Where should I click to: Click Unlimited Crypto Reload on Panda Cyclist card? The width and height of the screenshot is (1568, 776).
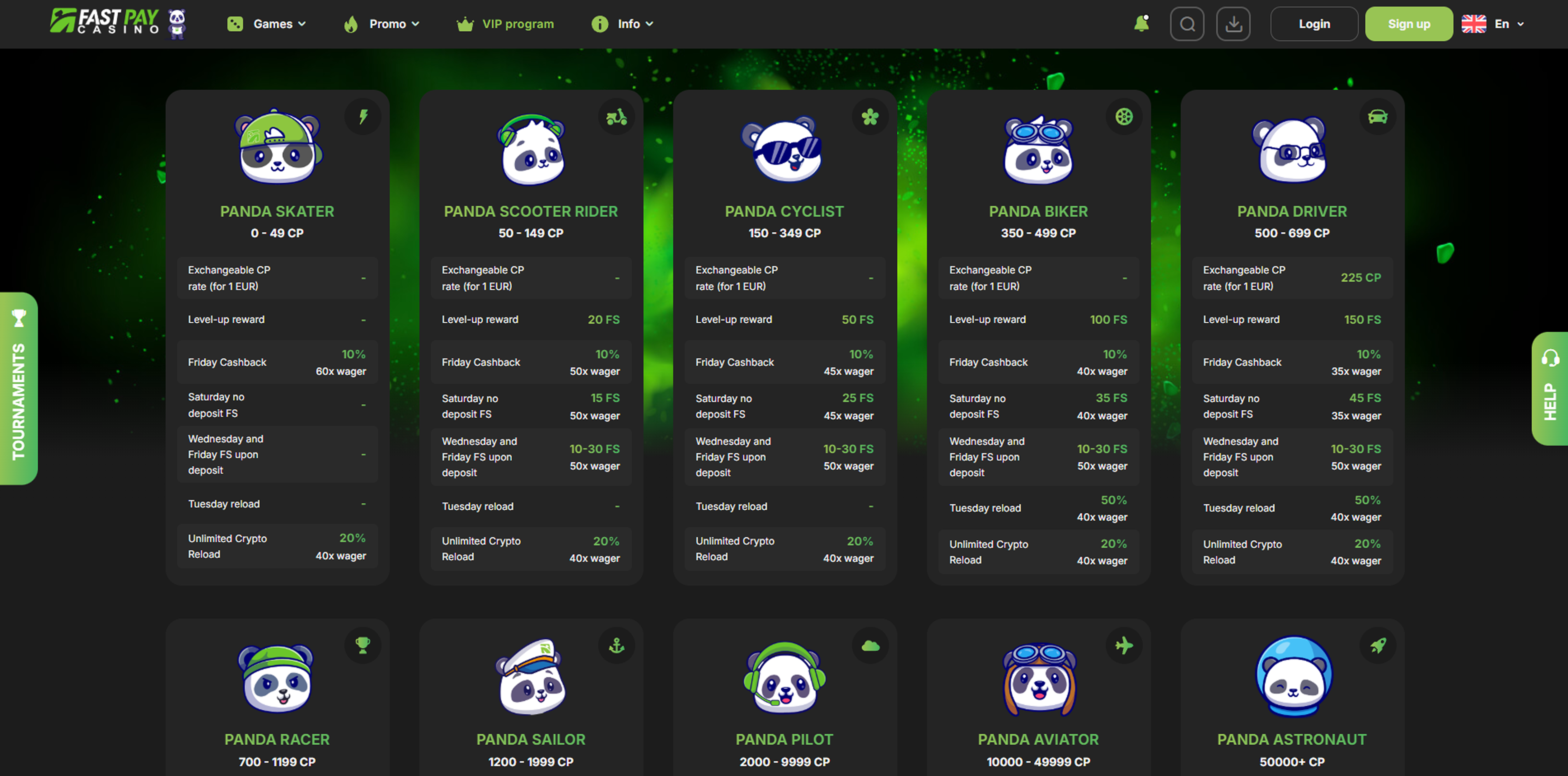[784, 549]
